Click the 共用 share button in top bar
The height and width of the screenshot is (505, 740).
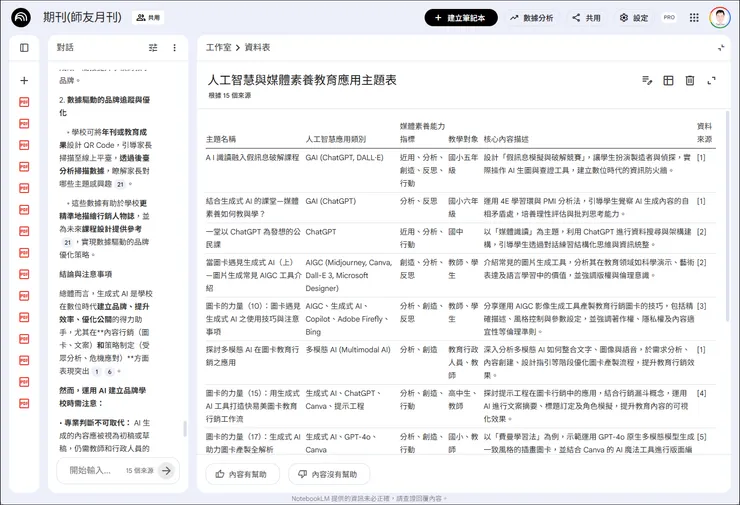[587, 18]
